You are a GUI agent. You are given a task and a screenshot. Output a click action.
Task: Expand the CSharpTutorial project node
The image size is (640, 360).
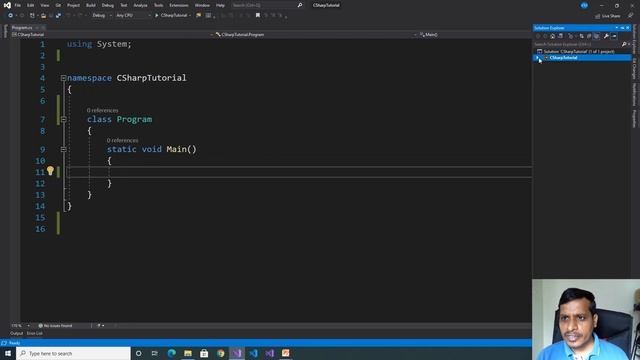537,58
